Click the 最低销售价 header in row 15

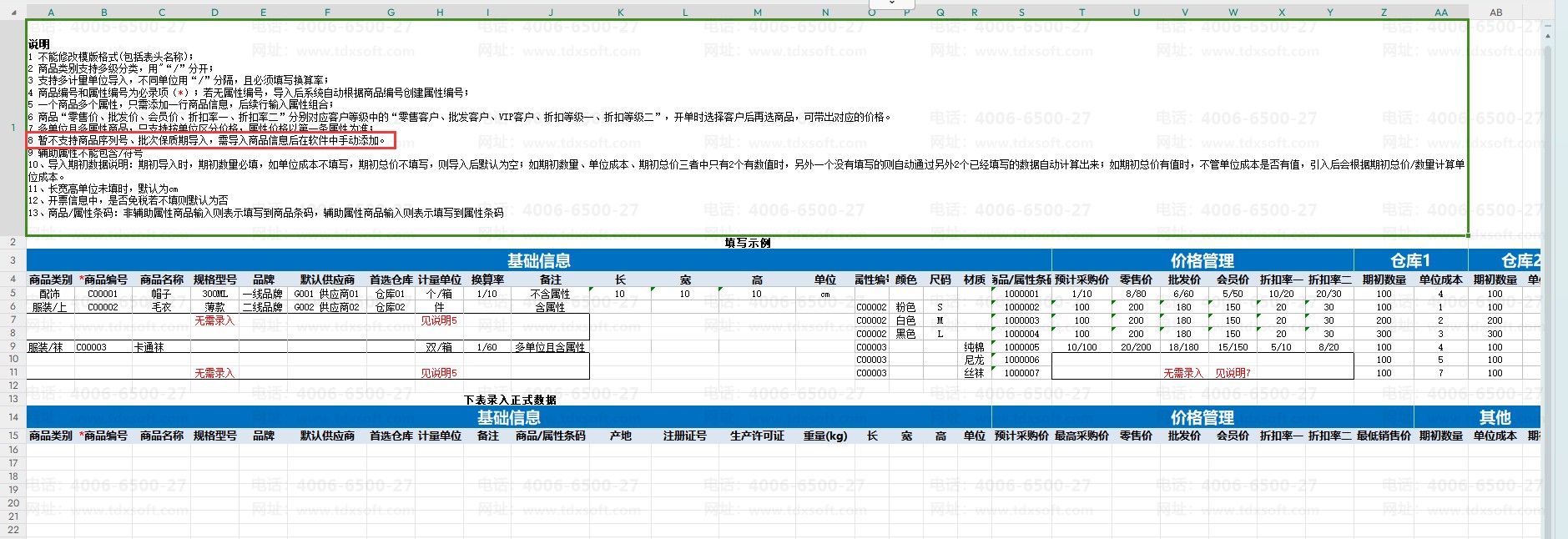(1383, 436)
